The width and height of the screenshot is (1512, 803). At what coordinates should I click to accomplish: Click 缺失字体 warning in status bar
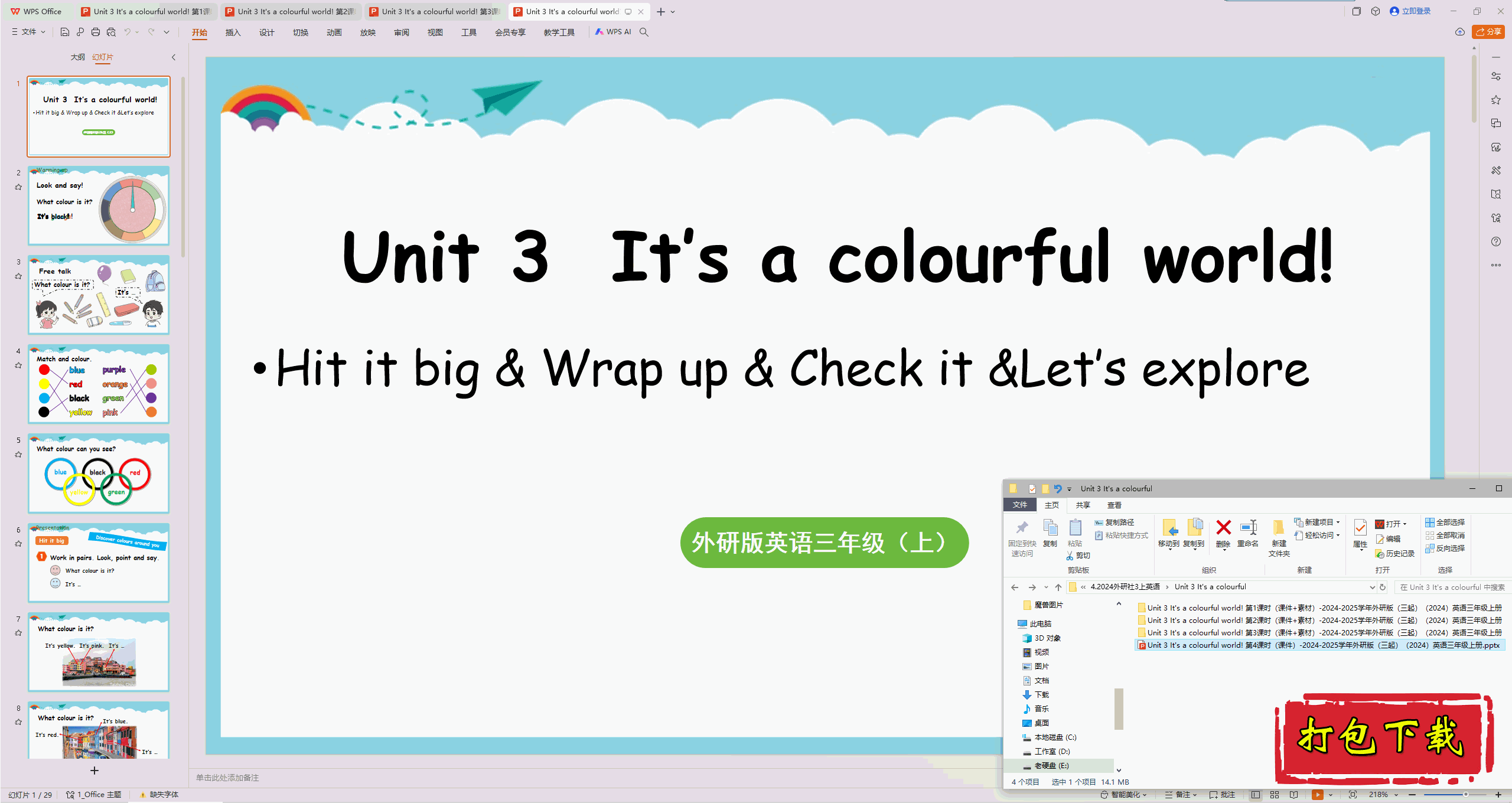click(x=159, y=795)
